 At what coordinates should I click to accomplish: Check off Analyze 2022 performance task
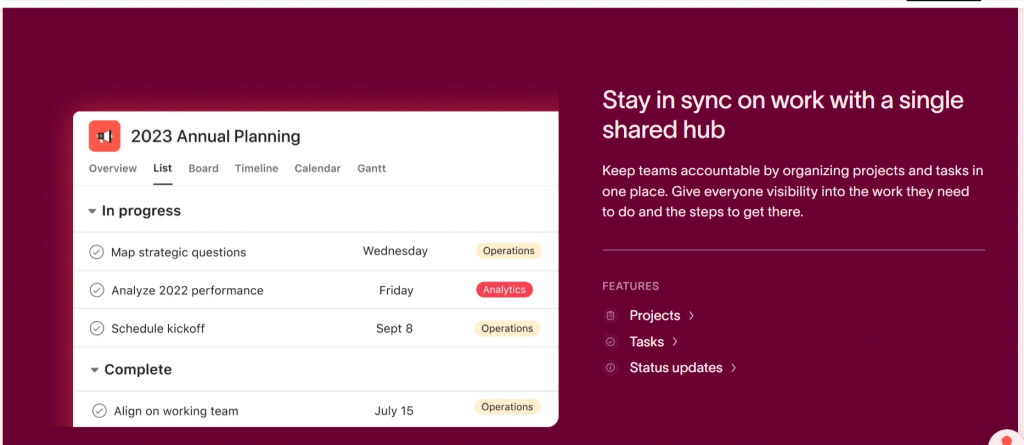[x=97, y=290]
